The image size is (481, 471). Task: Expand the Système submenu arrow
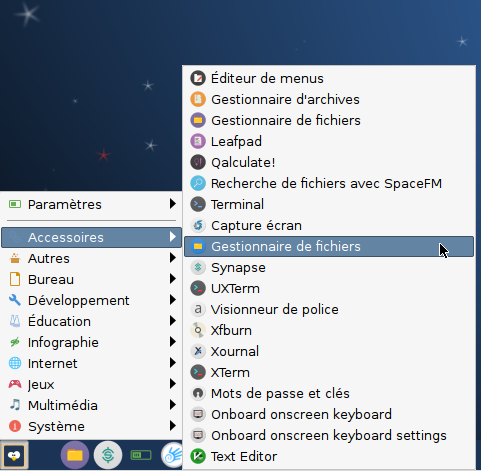click(x=172, y=426)
